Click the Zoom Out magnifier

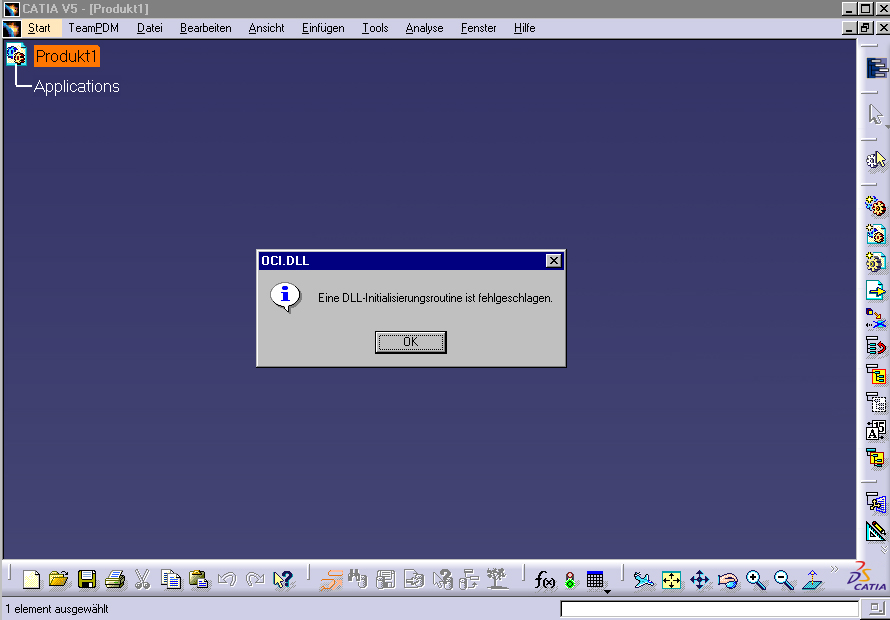click(784, 580)
